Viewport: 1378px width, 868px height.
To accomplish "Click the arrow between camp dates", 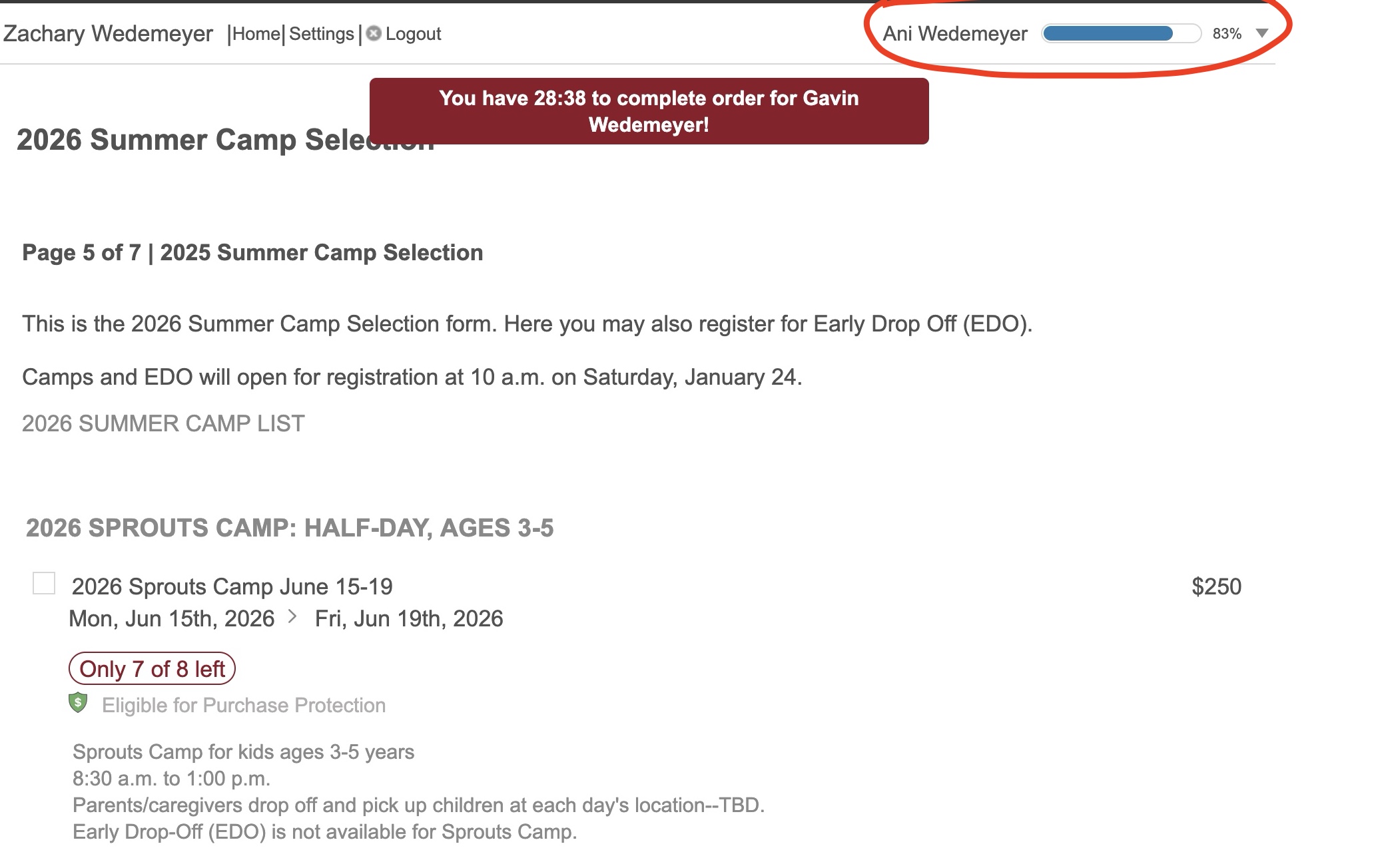I will click(x=292, y=617).
